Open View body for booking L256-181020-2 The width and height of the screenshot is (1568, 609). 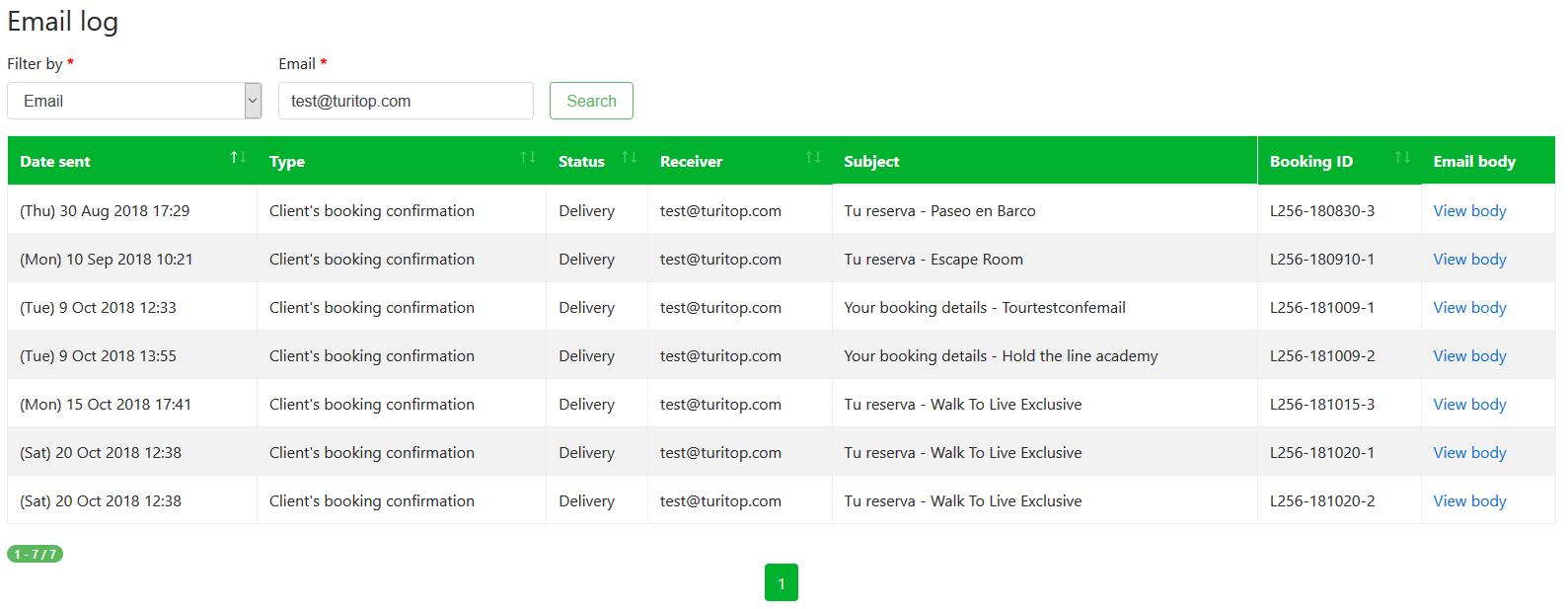click(1469, 501)
